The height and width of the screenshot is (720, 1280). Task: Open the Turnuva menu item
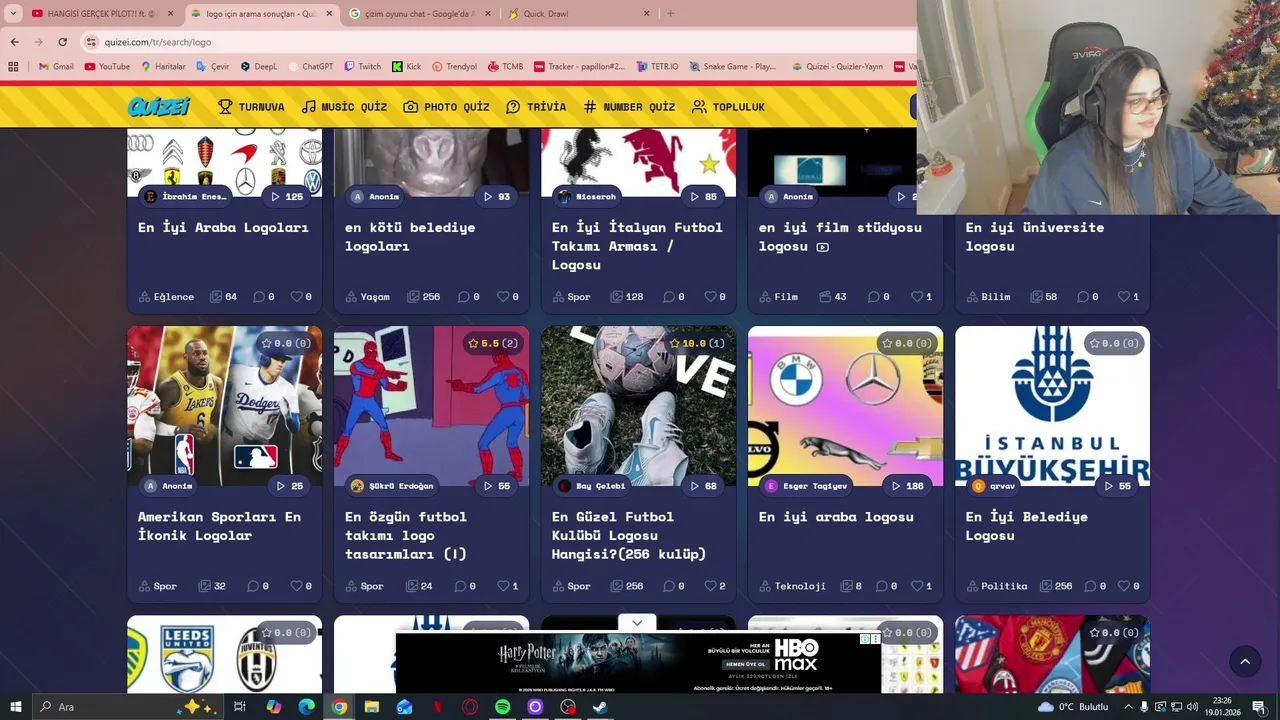[251, 107]
